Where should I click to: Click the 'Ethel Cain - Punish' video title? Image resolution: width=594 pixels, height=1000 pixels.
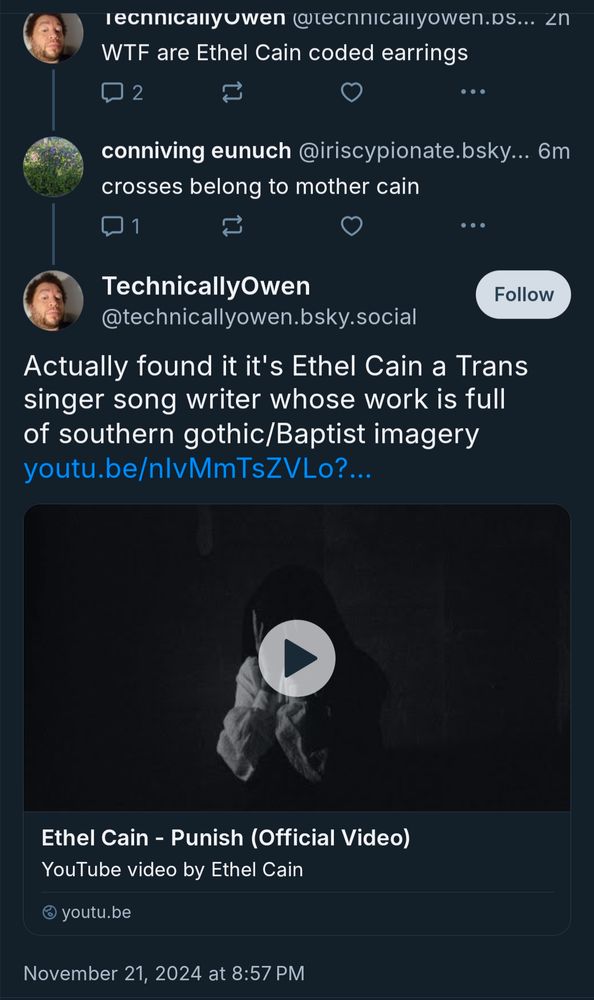(x=225, y=838)
